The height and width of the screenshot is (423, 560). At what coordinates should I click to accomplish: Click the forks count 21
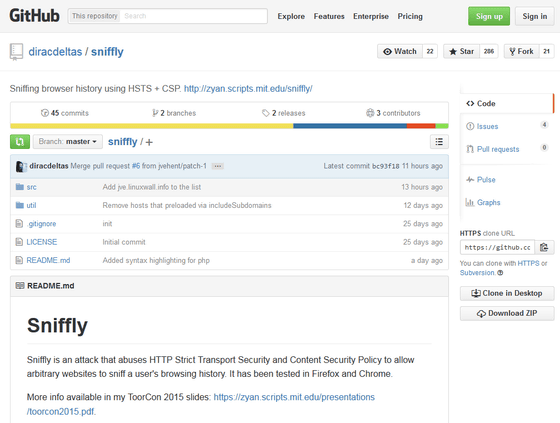(x=546, y=51)
